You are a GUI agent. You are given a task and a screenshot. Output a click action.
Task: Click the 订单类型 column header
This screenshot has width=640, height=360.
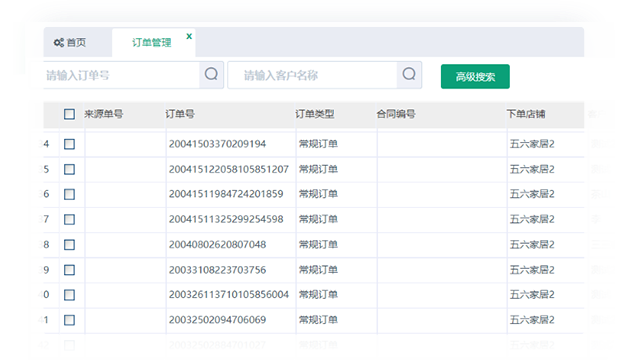[x=315, y=114]
